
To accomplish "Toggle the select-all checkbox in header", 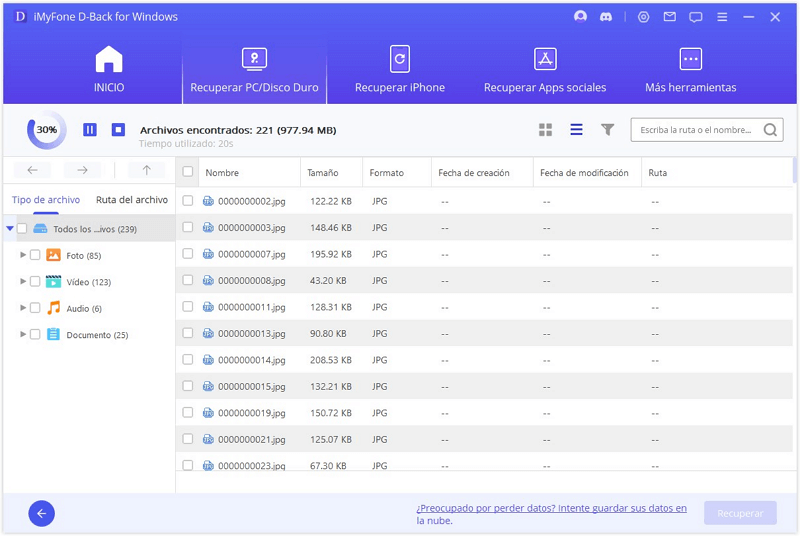I will coord(188,173).
